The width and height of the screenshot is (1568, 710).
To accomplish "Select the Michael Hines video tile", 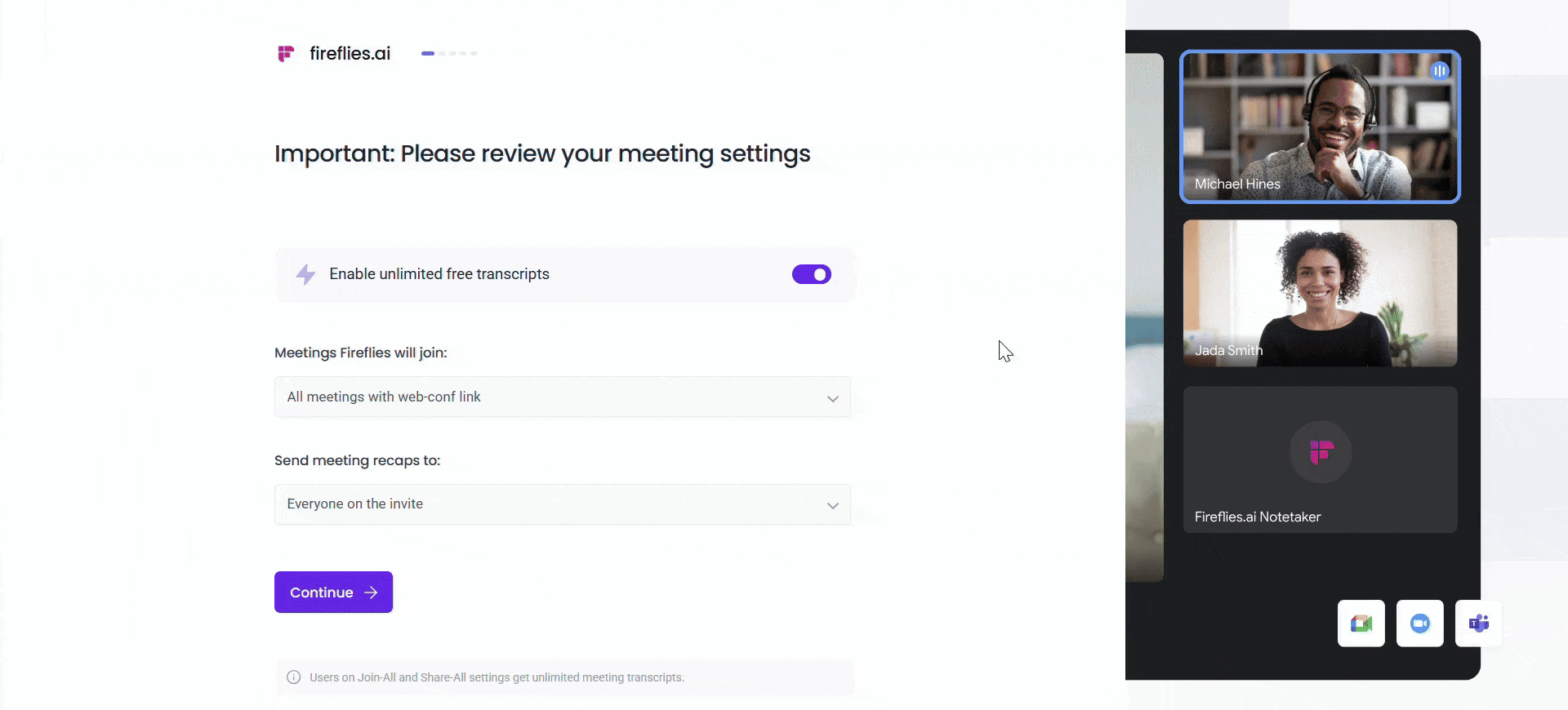I will tap(1320, 126).
